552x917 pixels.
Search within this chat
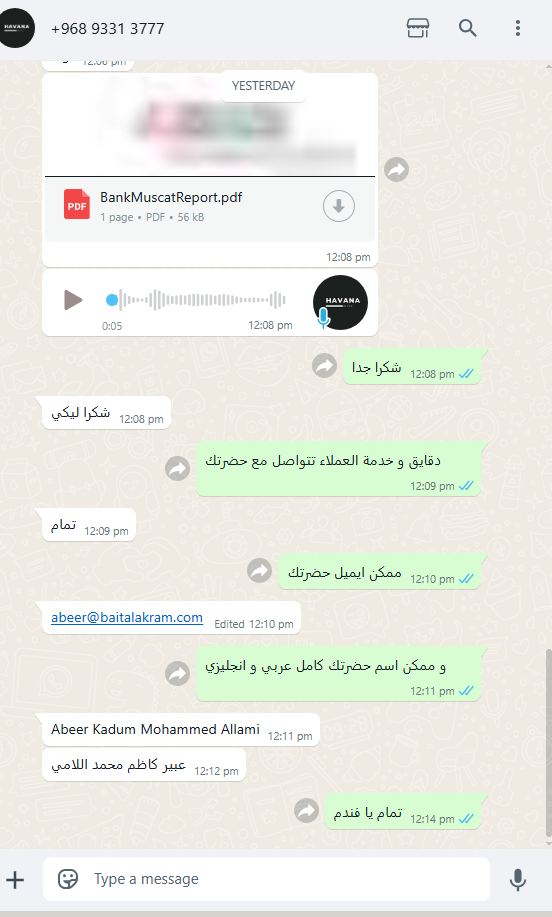pos(467,28)
